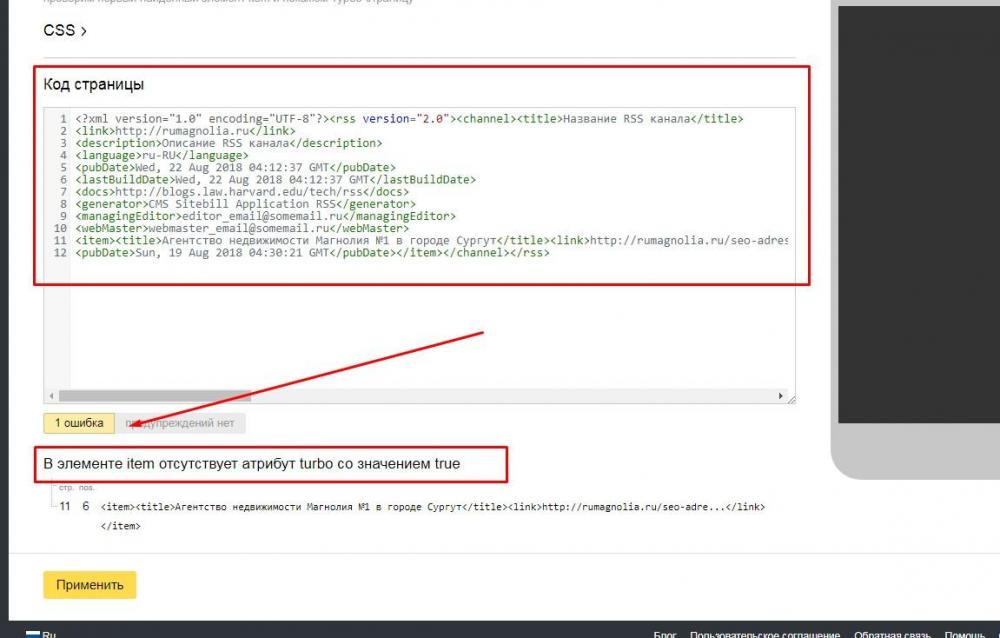Click the error message about turbo attribute
The height and width of the screenshot is (638, 1000).
[252, 465]
